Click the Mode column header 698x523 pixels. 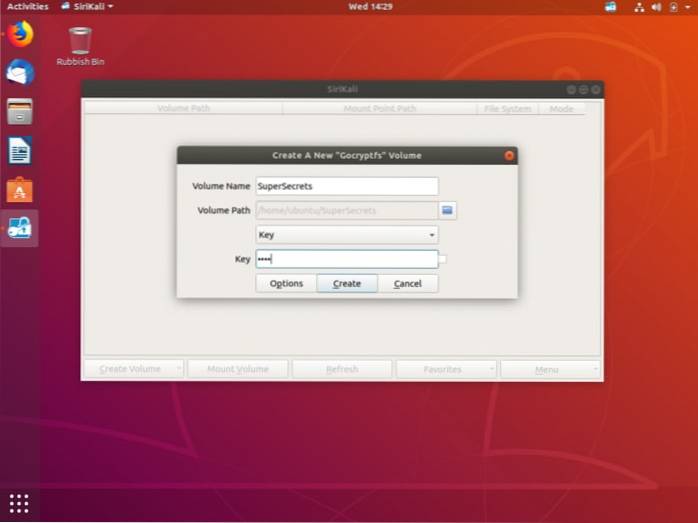point(561,108)
